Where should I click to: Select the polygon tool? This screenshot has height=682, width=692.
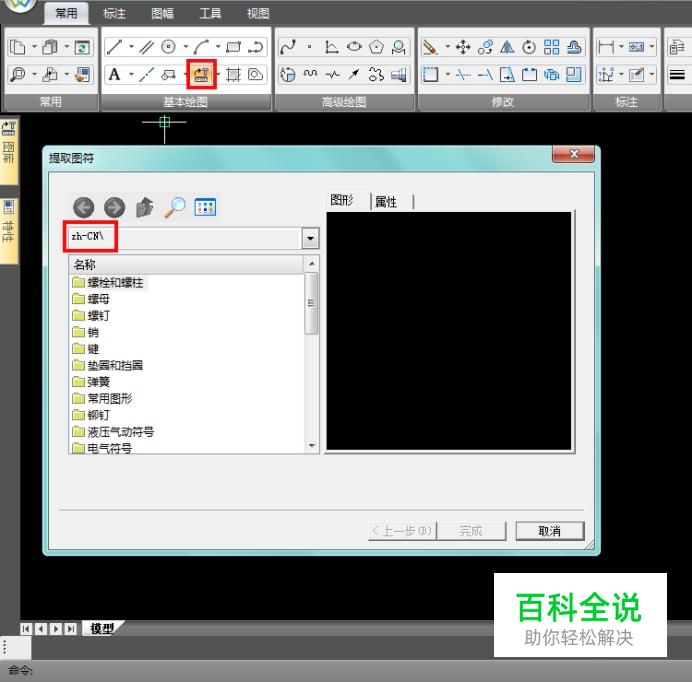[x=376, y=47]
